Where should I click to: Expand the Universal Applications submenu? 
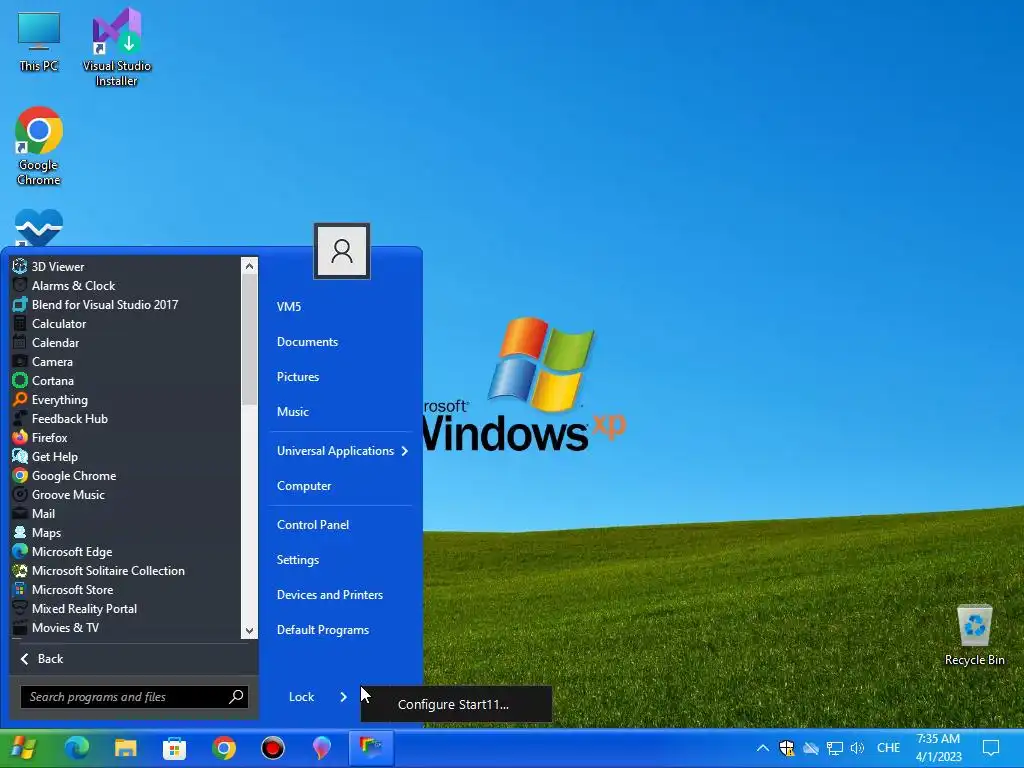341,451
